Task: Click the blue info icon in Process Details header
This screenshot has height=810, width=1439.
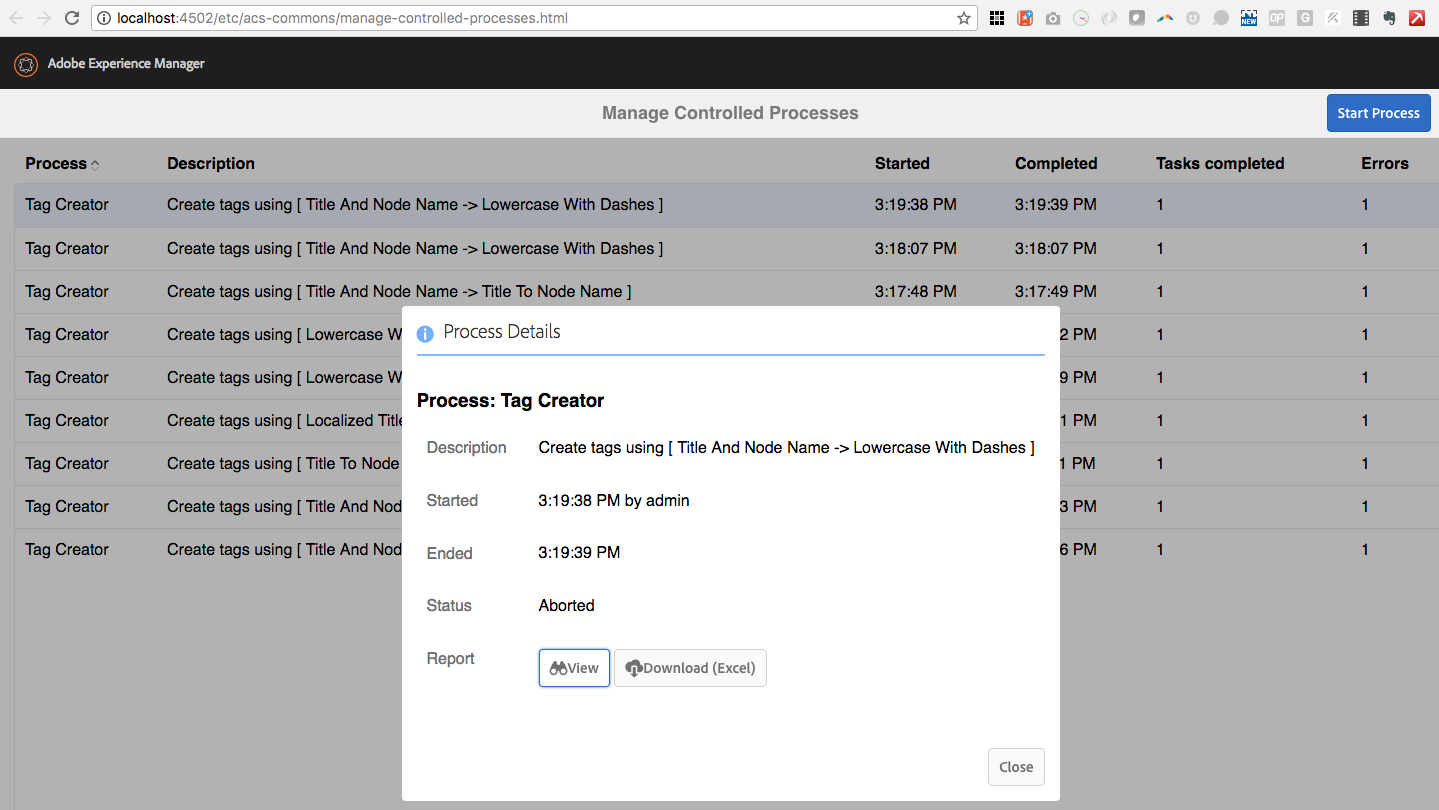Action: tap(424, 332)
